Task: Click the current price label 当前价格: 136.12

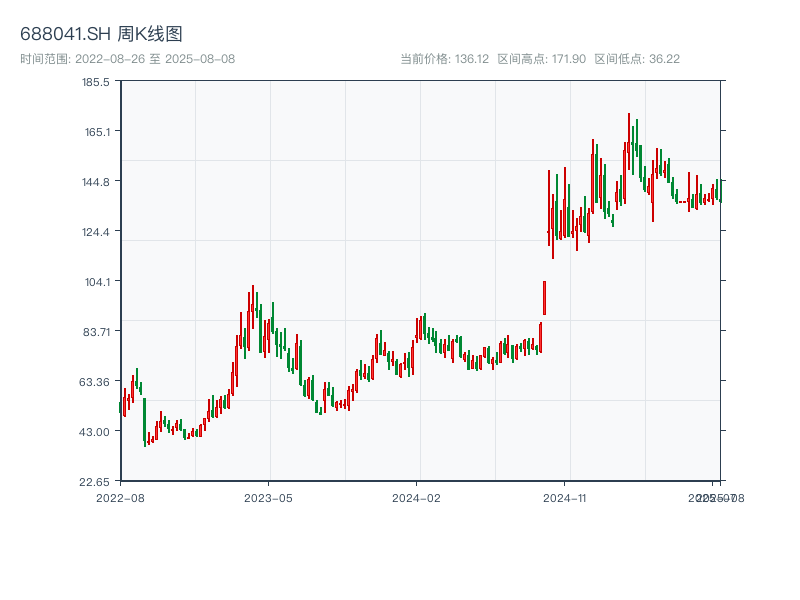Action: coord(444,59)
